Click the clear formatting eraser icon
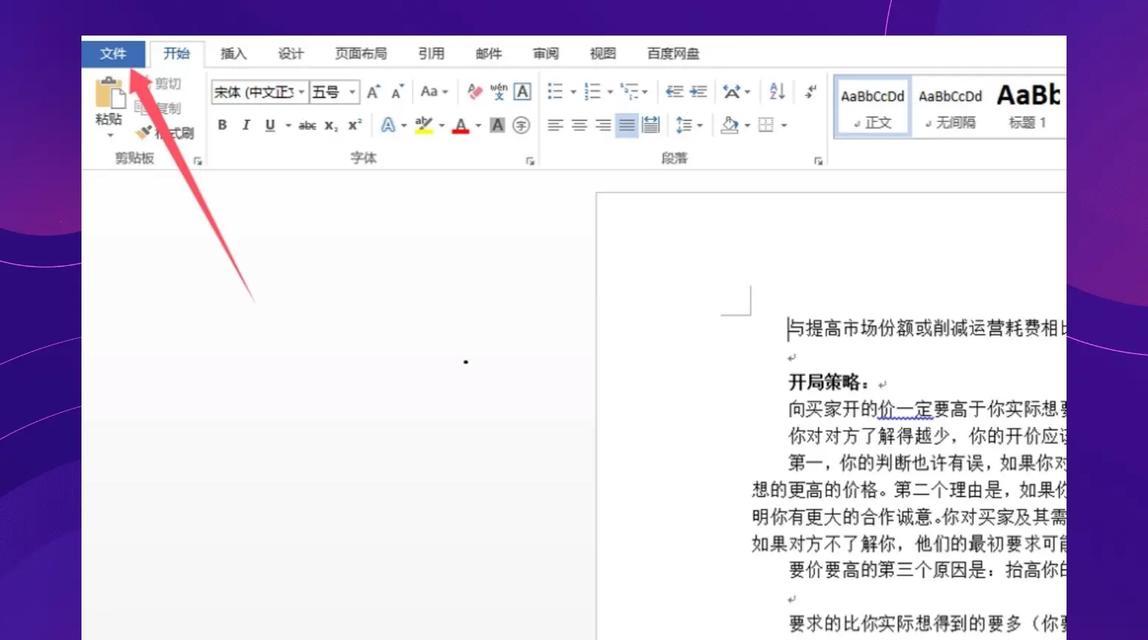 tap(475, 92)
